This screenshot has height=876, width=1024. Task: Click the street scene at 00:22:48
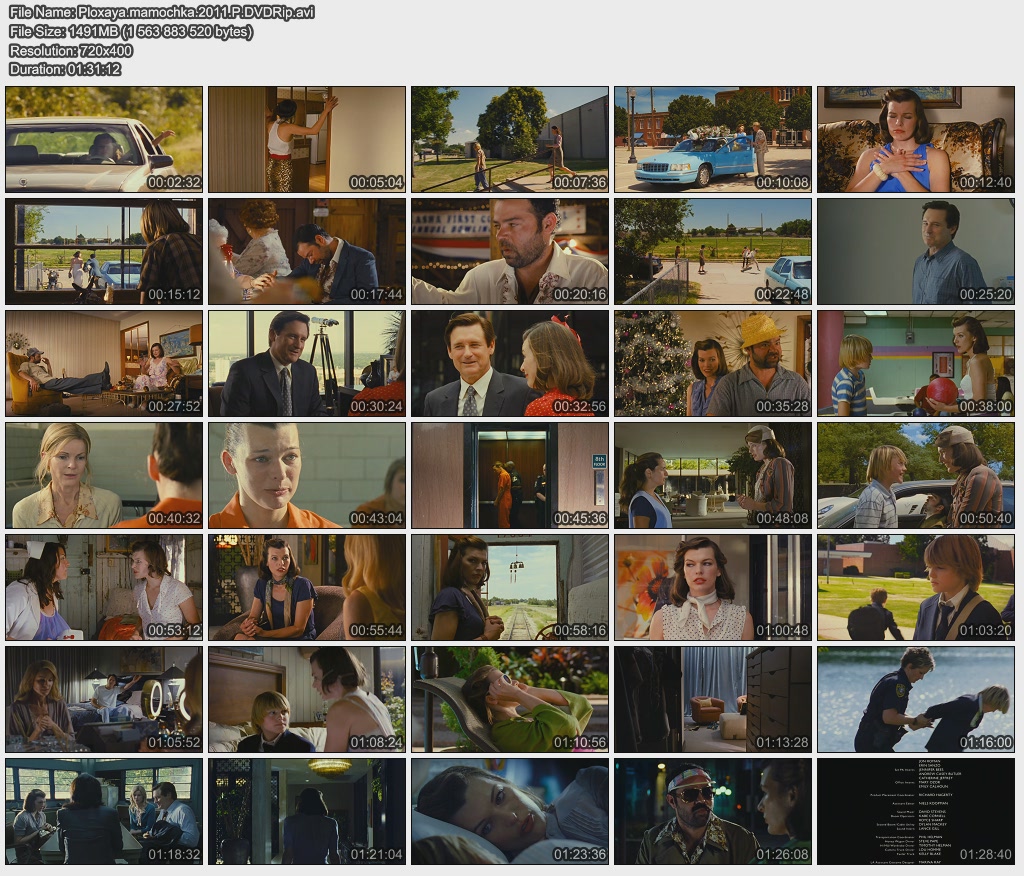tap(713, 251)
